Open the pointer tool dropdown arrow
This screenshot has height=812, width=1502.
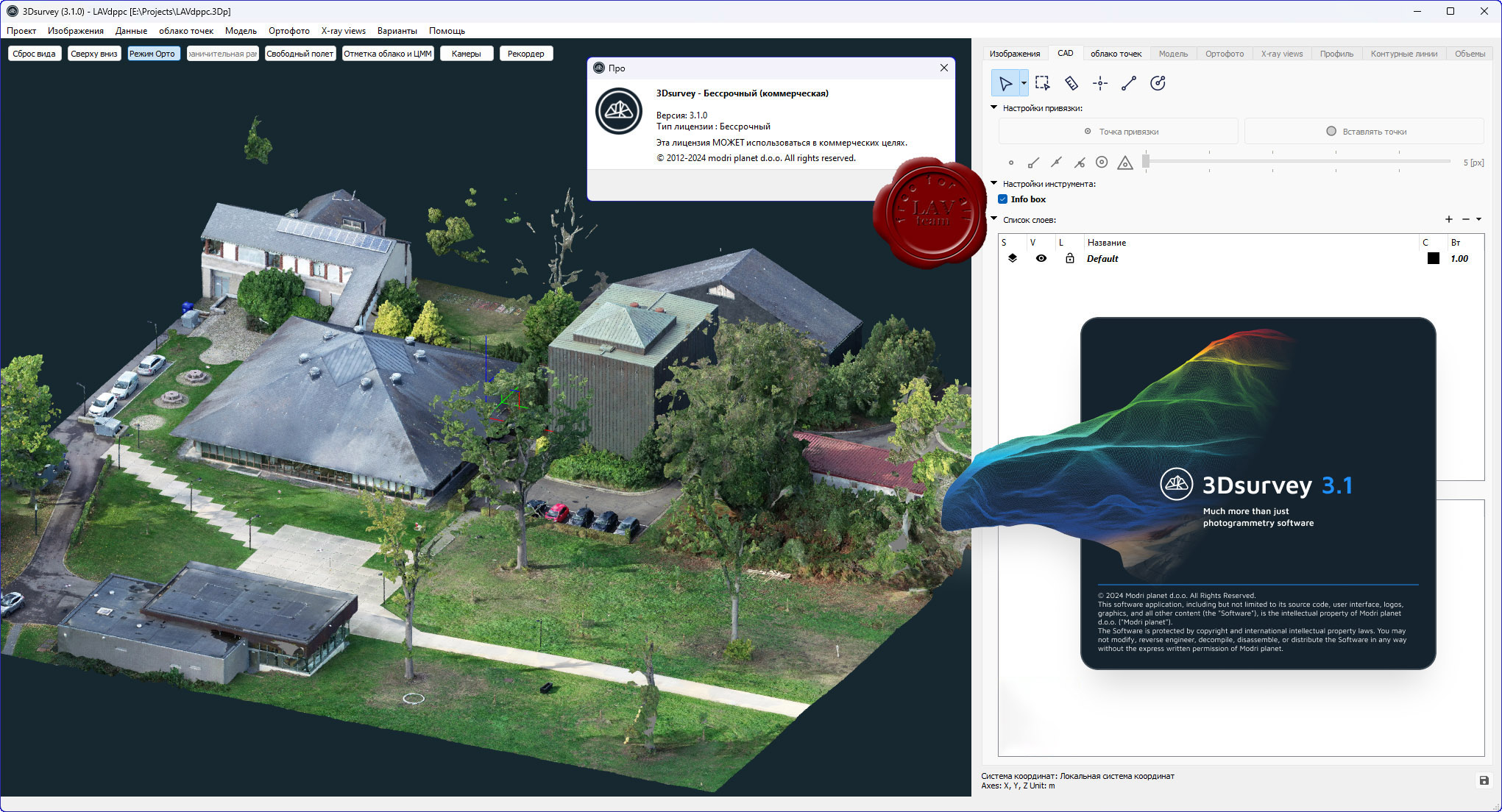point(1024,83)
